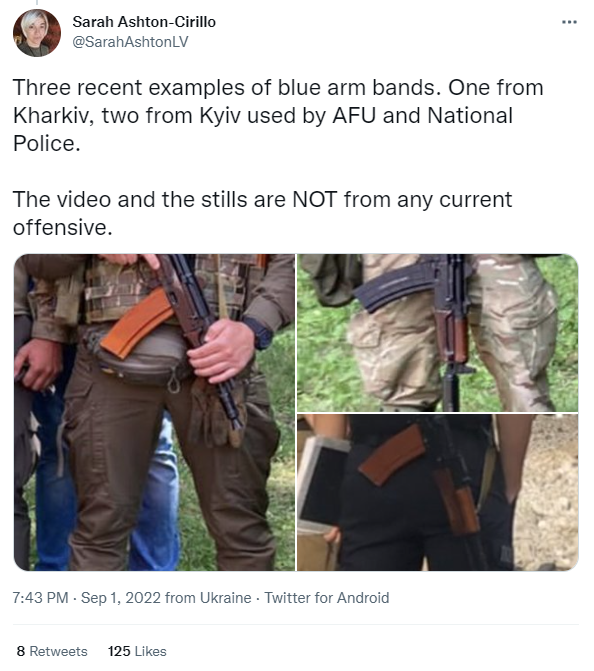View the 125 Likes list
Viewport: 594px width, 671px height.
click(137, 651)
